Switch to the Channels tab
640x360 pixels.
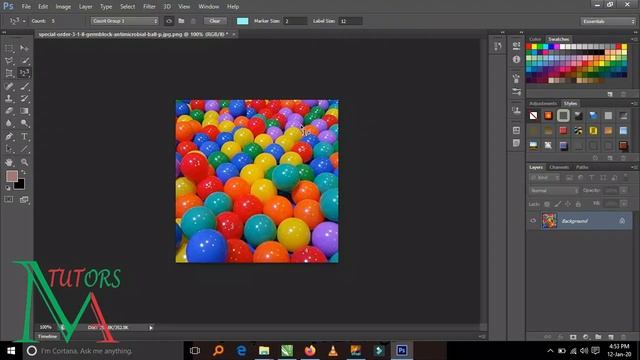point(559,167)
